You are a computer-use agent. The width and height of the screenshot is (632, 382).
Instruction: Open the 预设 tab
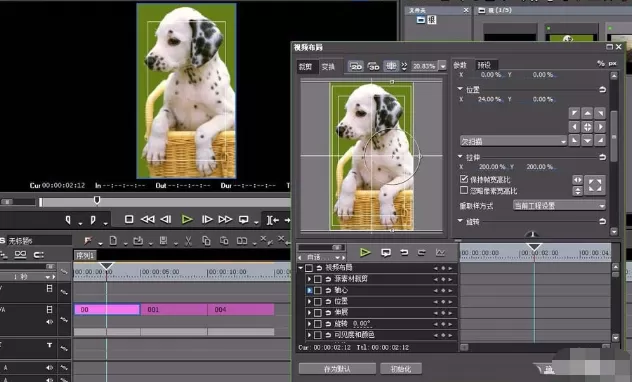coord(484,65)
